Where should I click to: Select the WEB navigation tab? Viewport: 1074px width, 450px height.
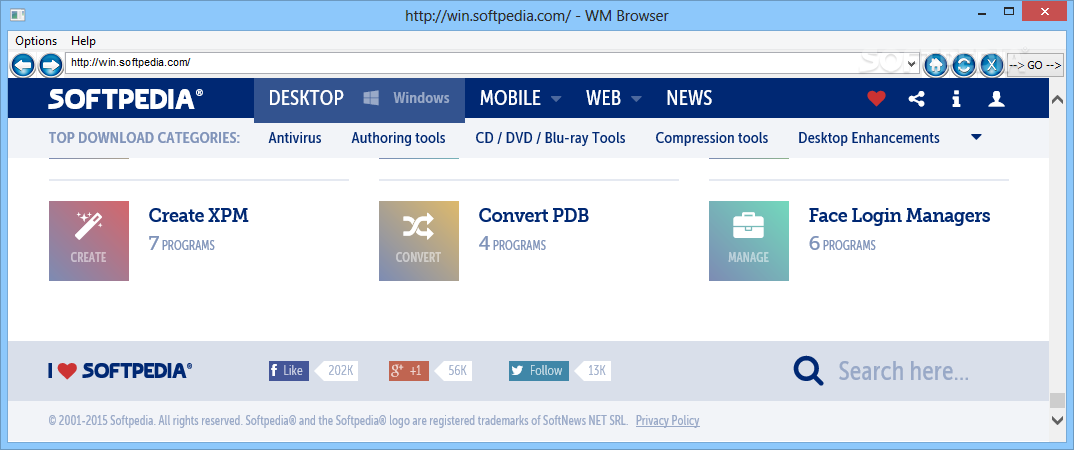point(603,99)
